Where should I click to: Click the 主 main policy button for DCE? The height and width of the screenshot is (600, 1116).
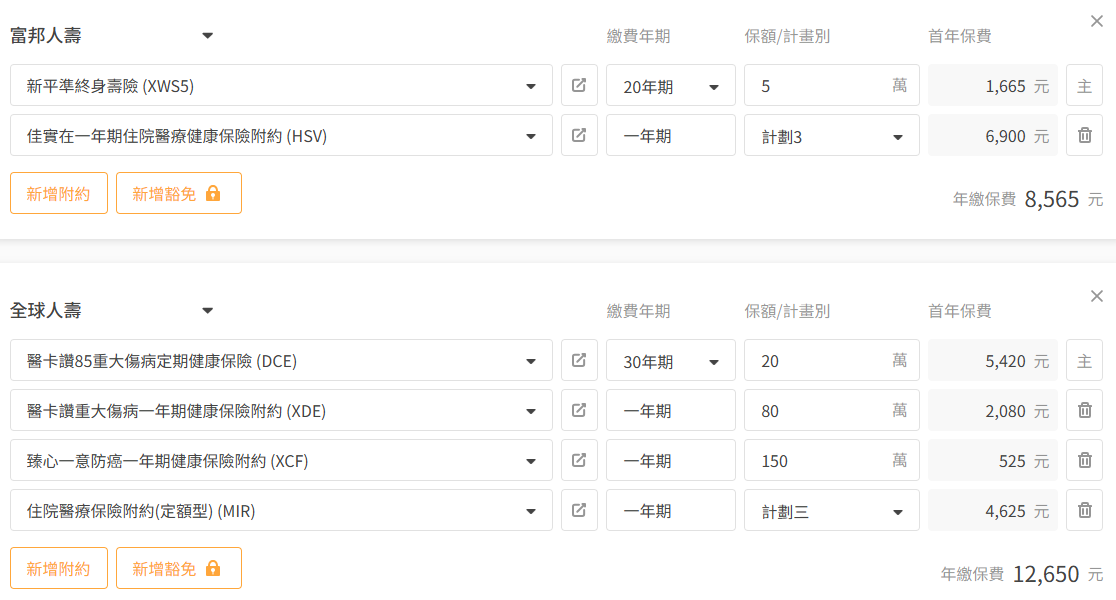pos(1084,361)
